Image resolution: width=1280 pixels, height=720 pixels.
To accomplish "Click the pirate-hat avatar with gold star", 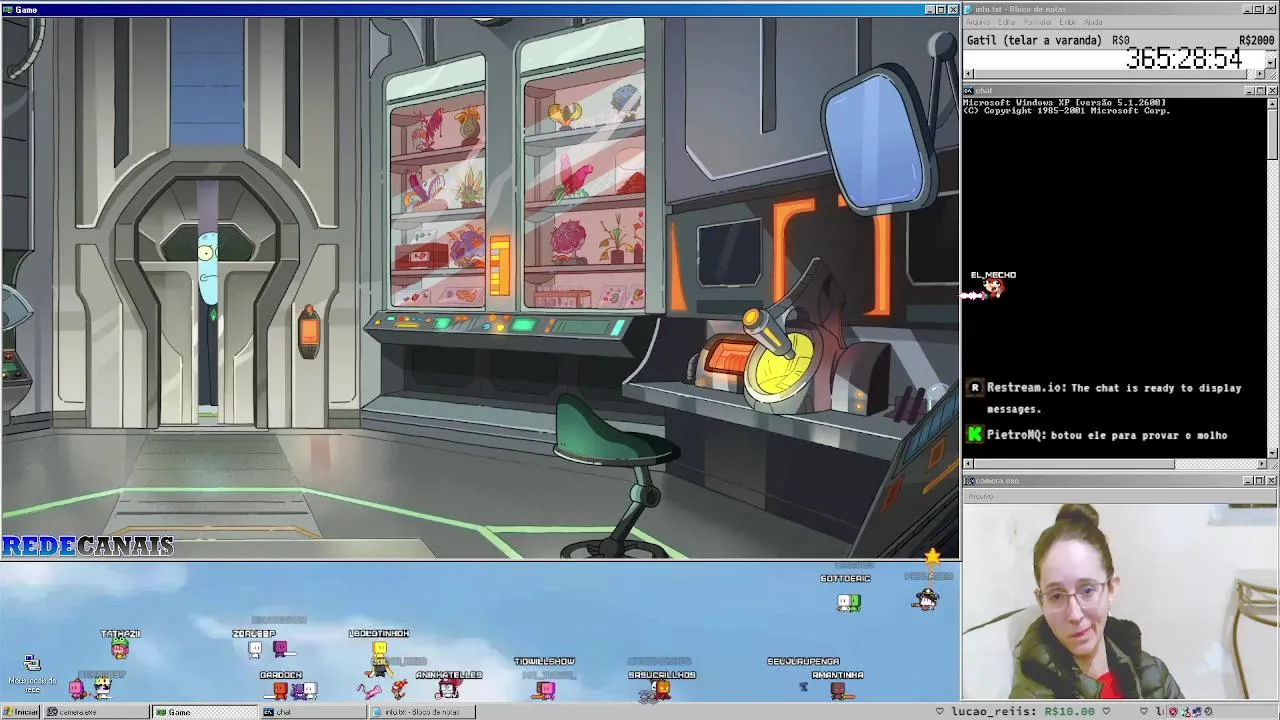I will point(927,597).
